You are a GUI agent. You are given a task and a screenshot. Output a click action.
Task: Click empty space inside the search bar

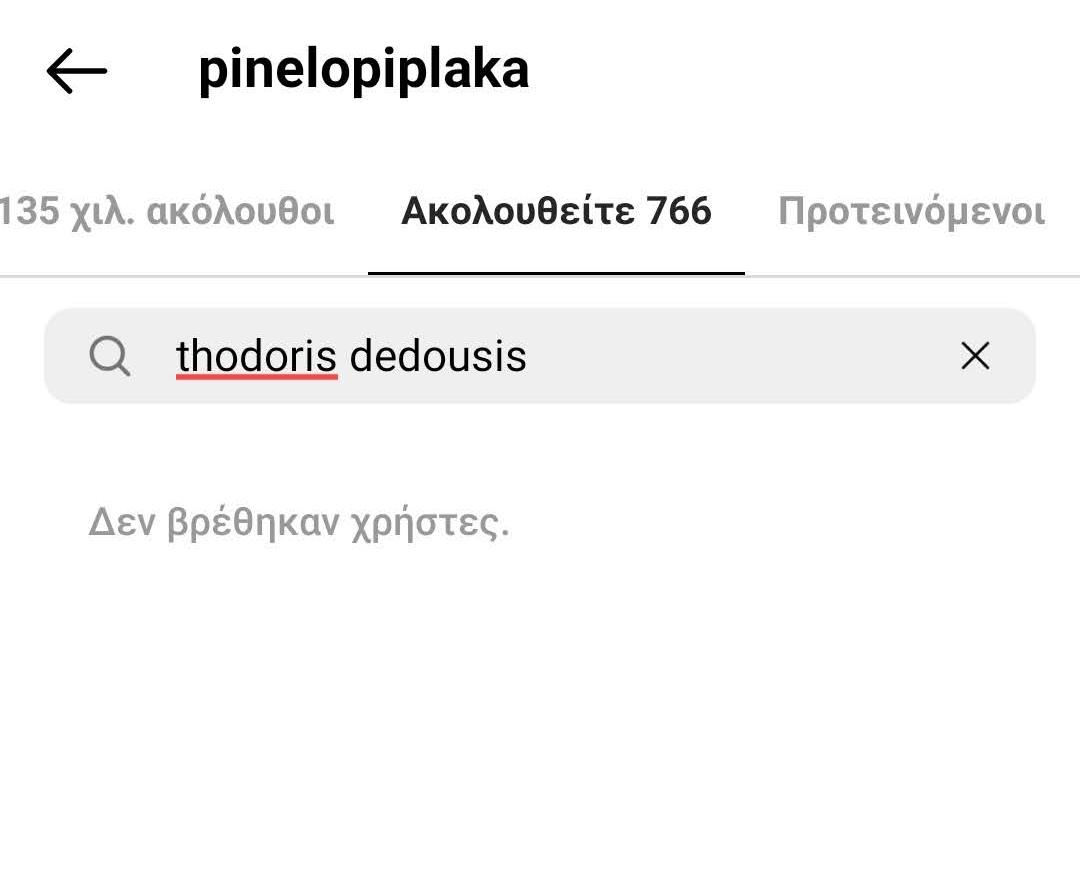tap(740, 356)
